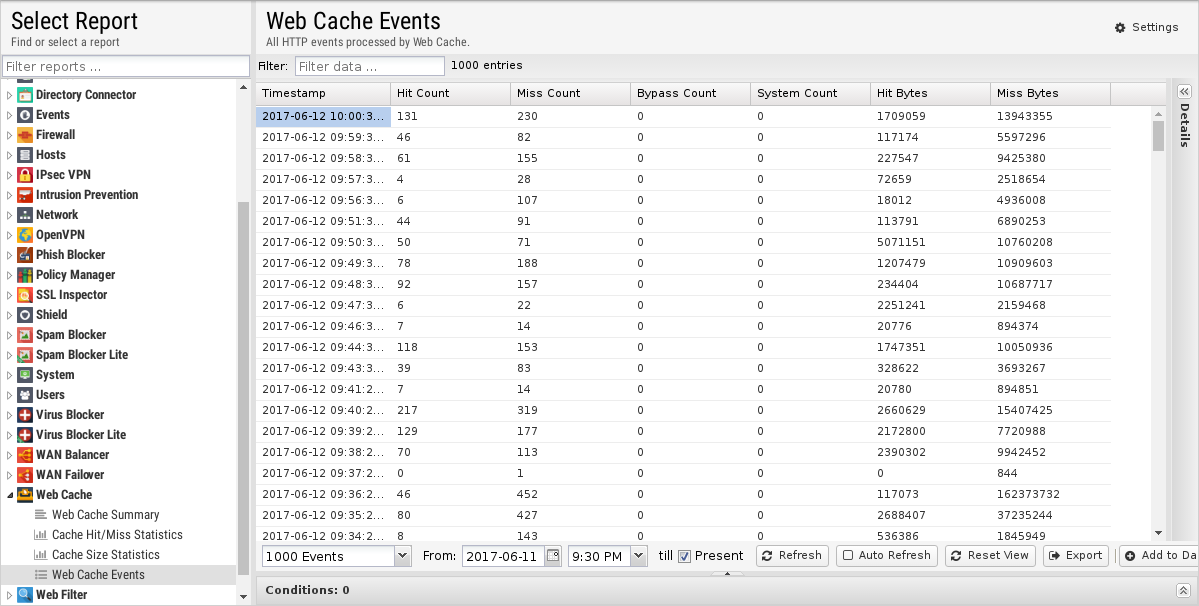Click the Intrusion Prevention icon

pyautogui.click(x=25, y=195)
